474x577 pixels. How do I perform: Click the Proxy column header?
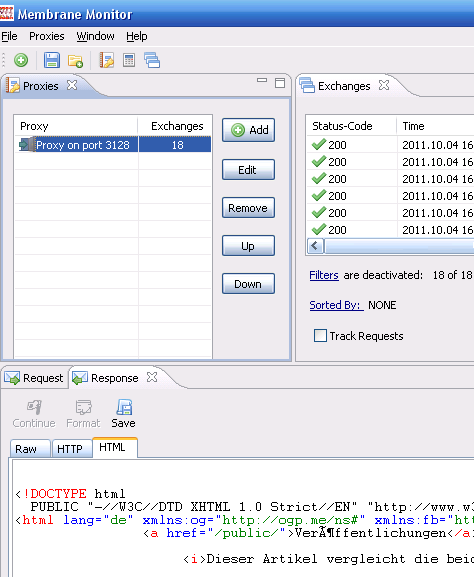click(x=76, y=126)
